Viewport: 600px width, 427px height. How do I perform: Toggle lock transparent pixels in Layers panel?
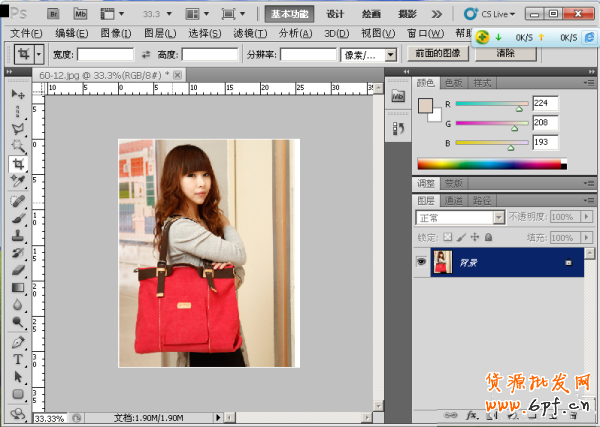pos(448,237)
